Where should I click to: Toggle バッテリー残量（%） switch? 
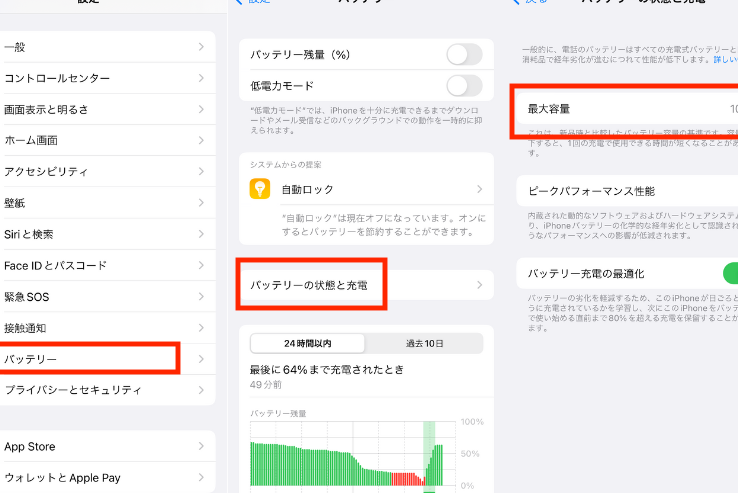pos(463,54)
